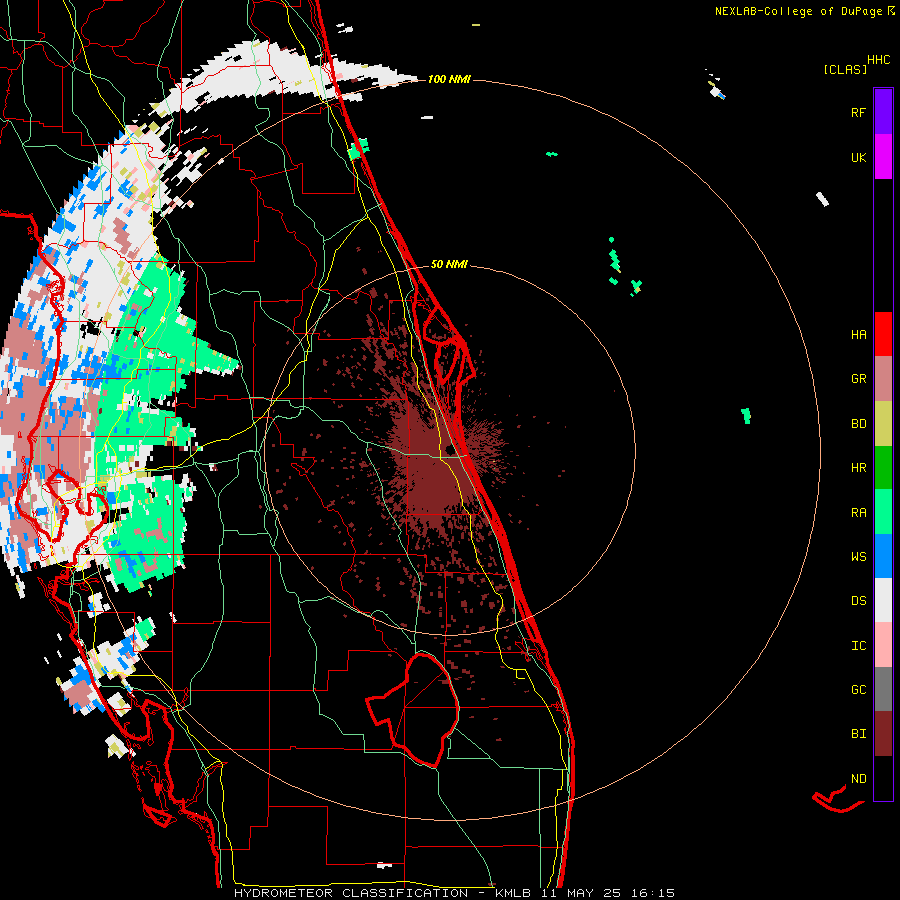
Task: Choose the white DS dry snow swatch
Action: [x=883, y=600]
